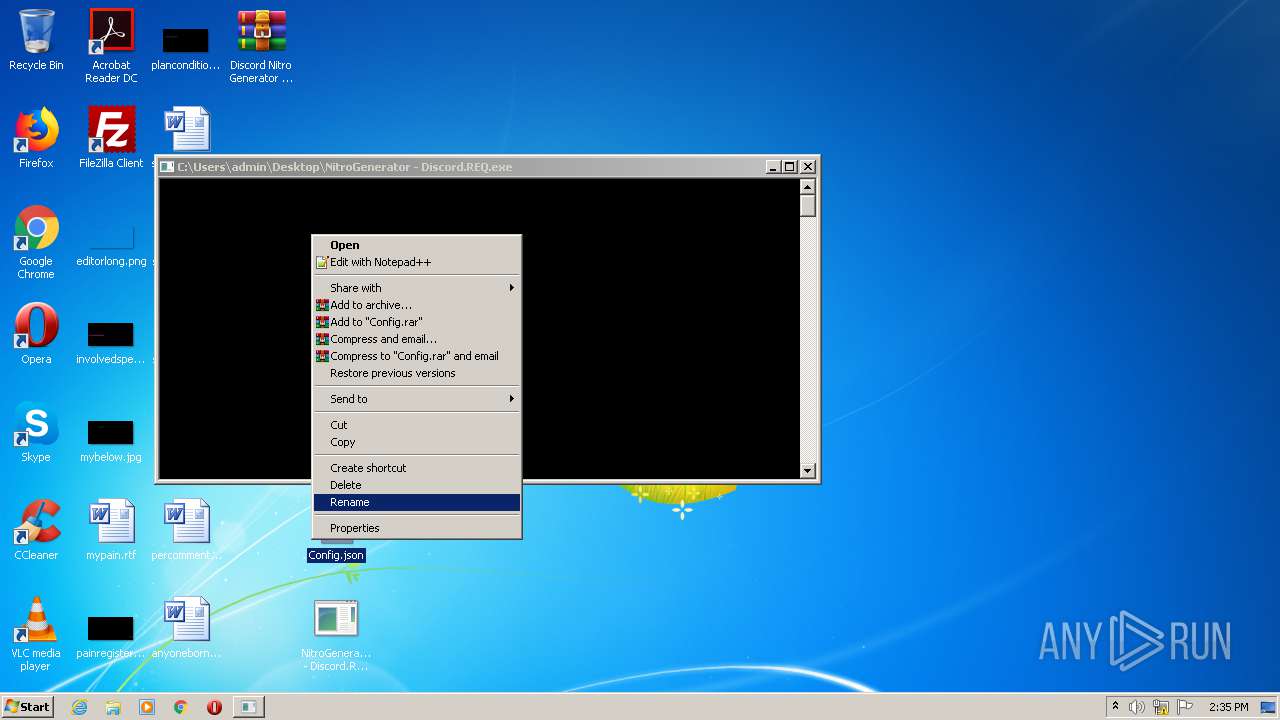The width and height of the screenshot is (1280, 720).
Task: Select the involvedspe file on desktop
Action: 111,343
